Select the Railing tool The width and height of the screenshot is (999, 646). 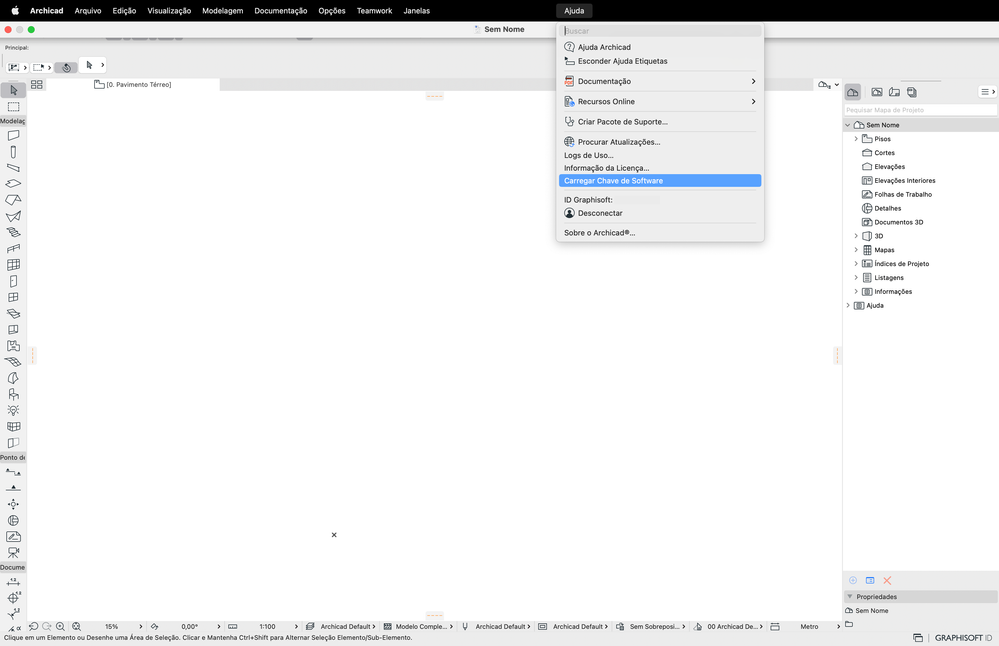click(13, 248)
